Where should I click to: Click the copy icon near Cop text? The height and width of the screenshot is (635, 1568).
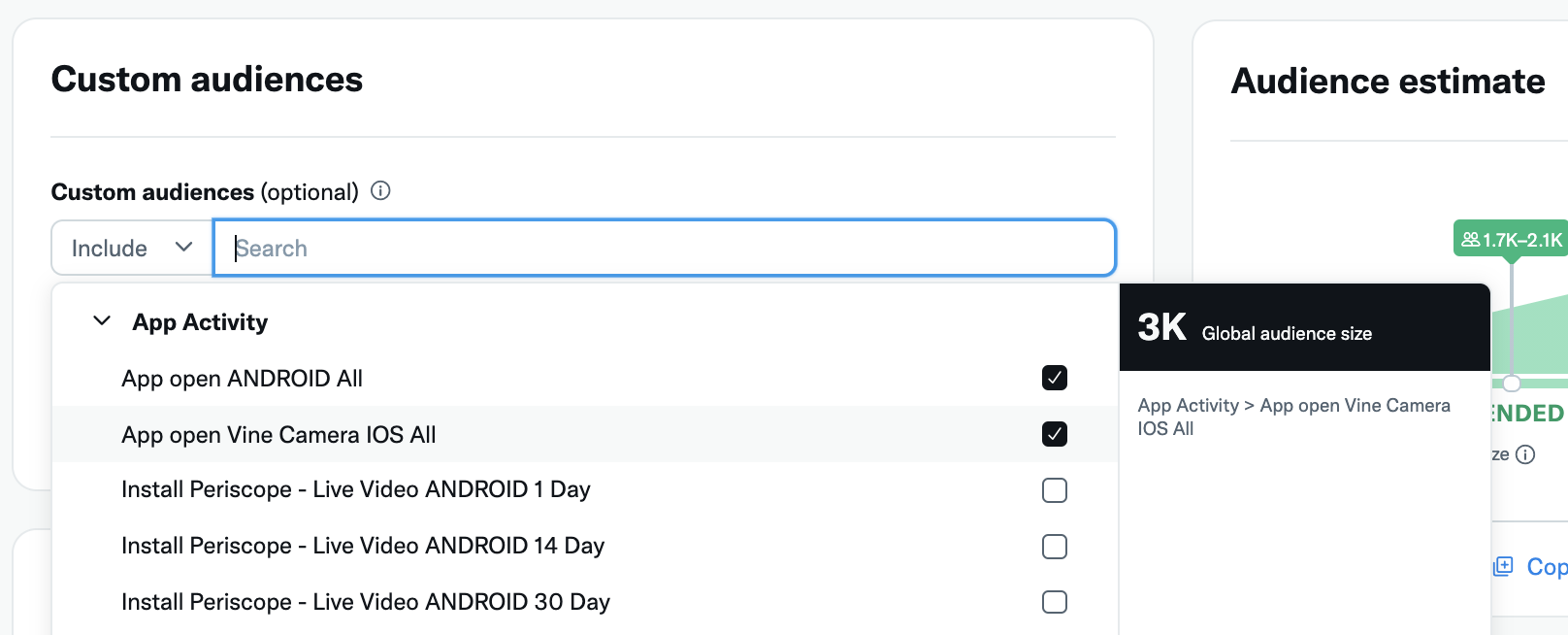coord(1503,566)
